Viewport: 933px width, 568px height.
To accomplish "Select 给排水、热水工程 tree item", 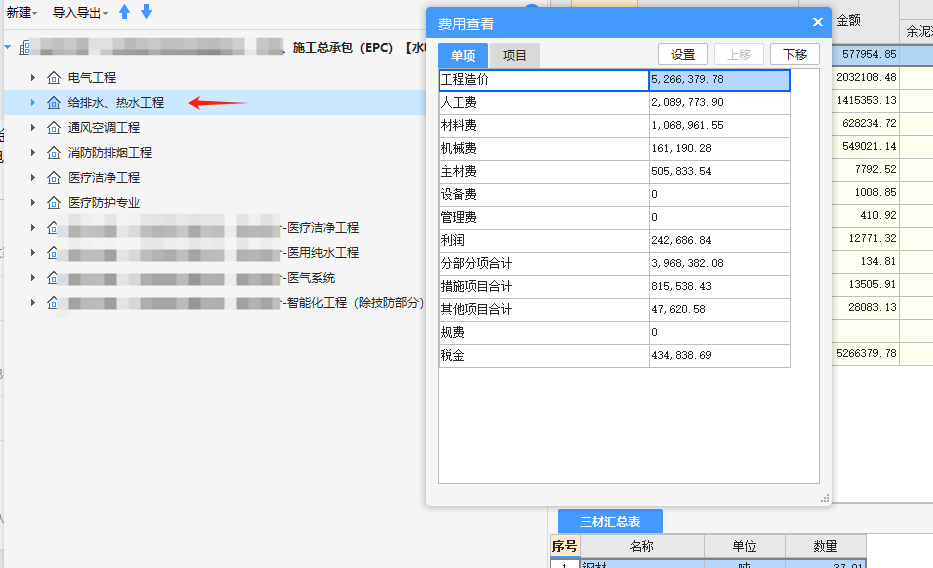I will [115, 103].
